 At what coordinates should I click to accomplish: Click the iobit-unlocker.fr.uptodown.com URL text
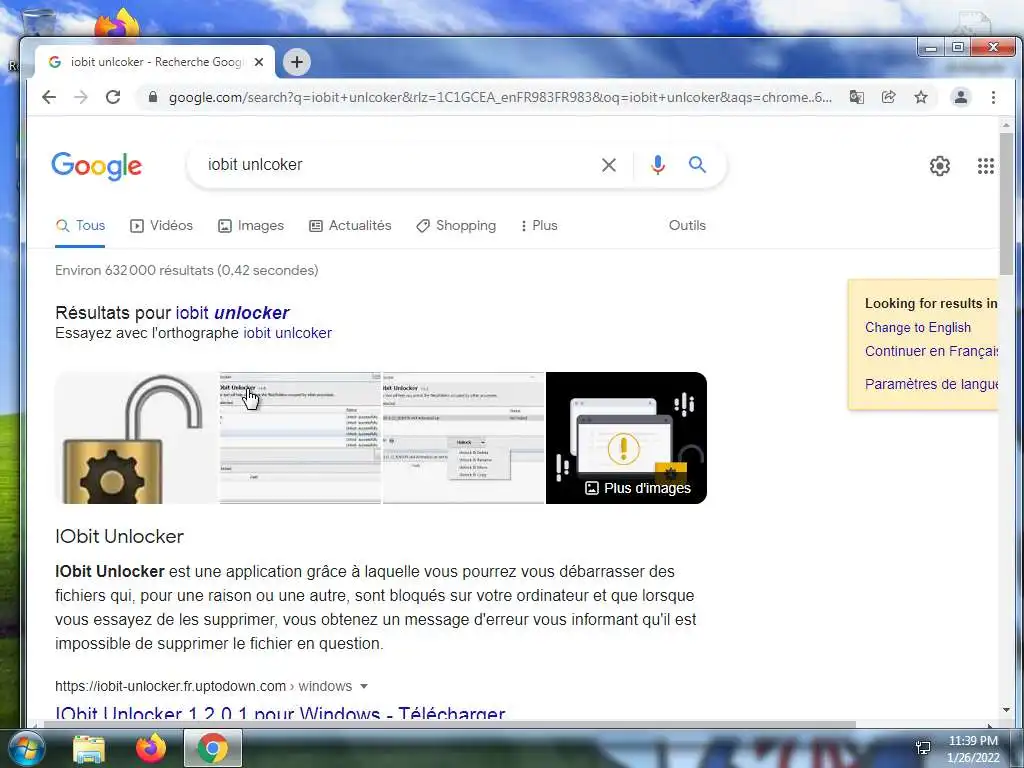click(x=170, y=686)
